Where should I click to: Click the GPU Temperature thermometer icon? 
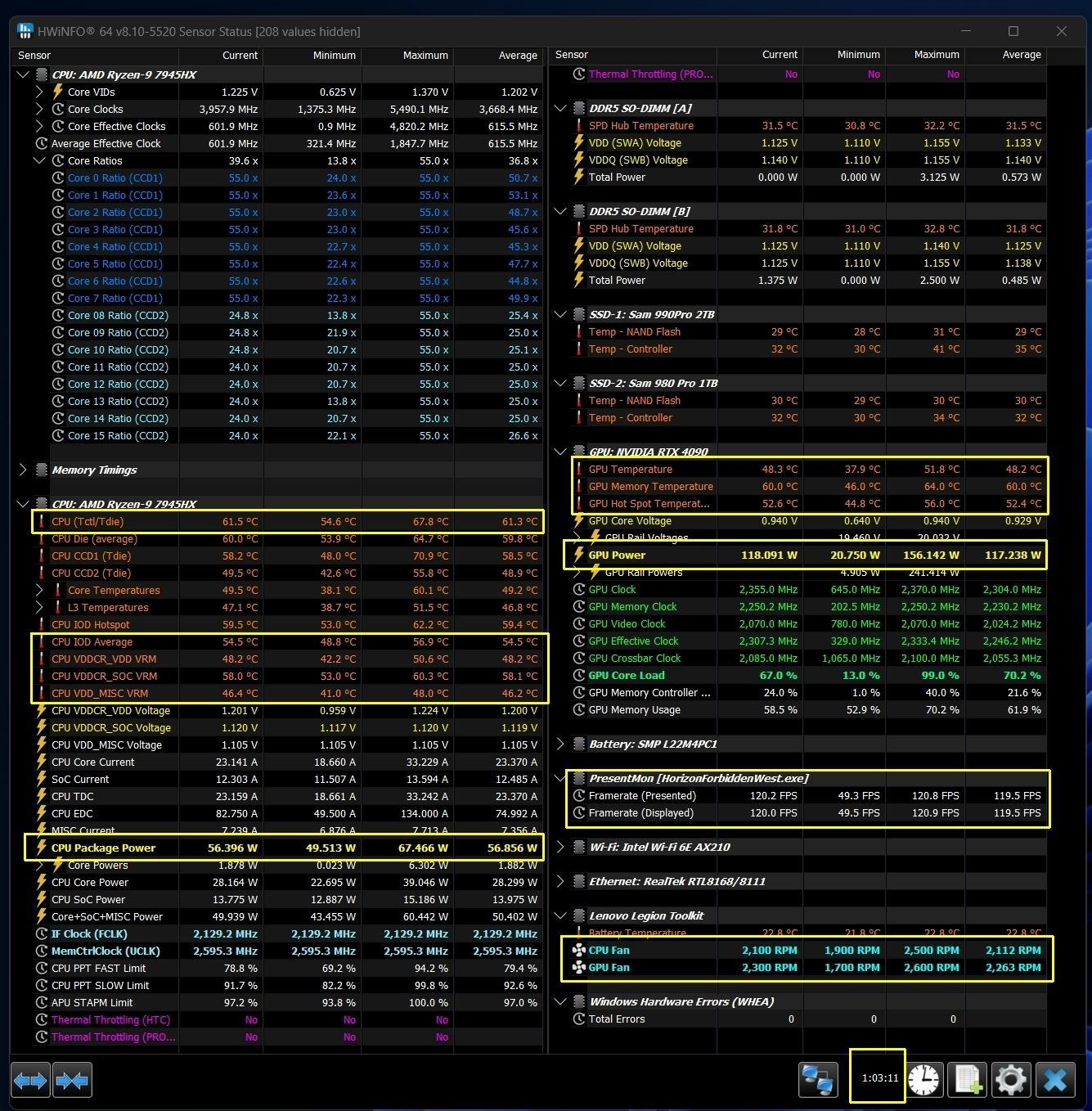pyautogui.click(x=579, y=470)
